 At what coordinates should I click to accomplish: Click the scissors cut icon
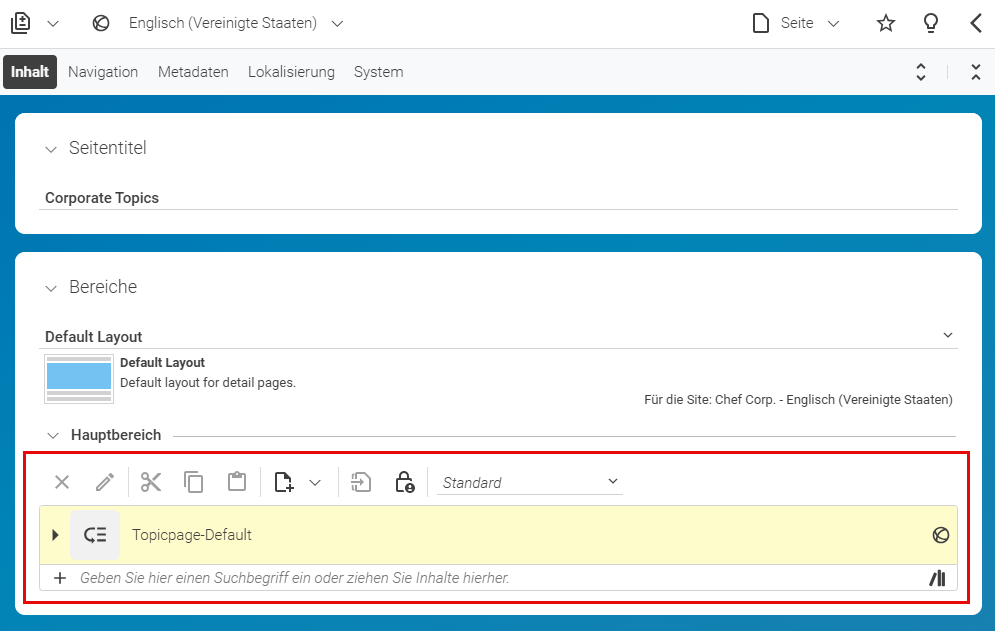pyautogui.click(x=151, y=482)
